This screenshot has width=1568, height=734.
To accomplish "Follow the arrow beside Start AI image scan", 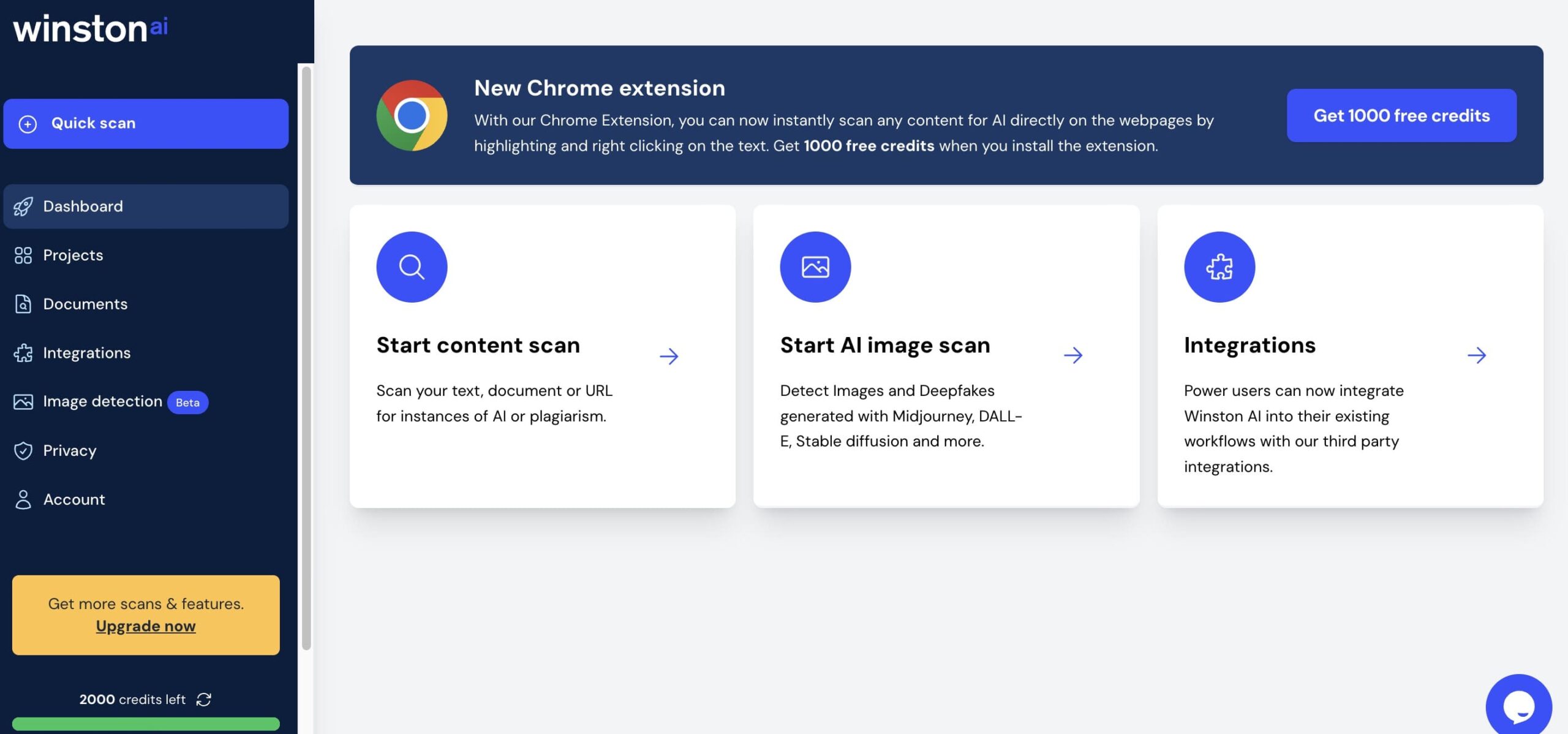I will click(1072, 355).
